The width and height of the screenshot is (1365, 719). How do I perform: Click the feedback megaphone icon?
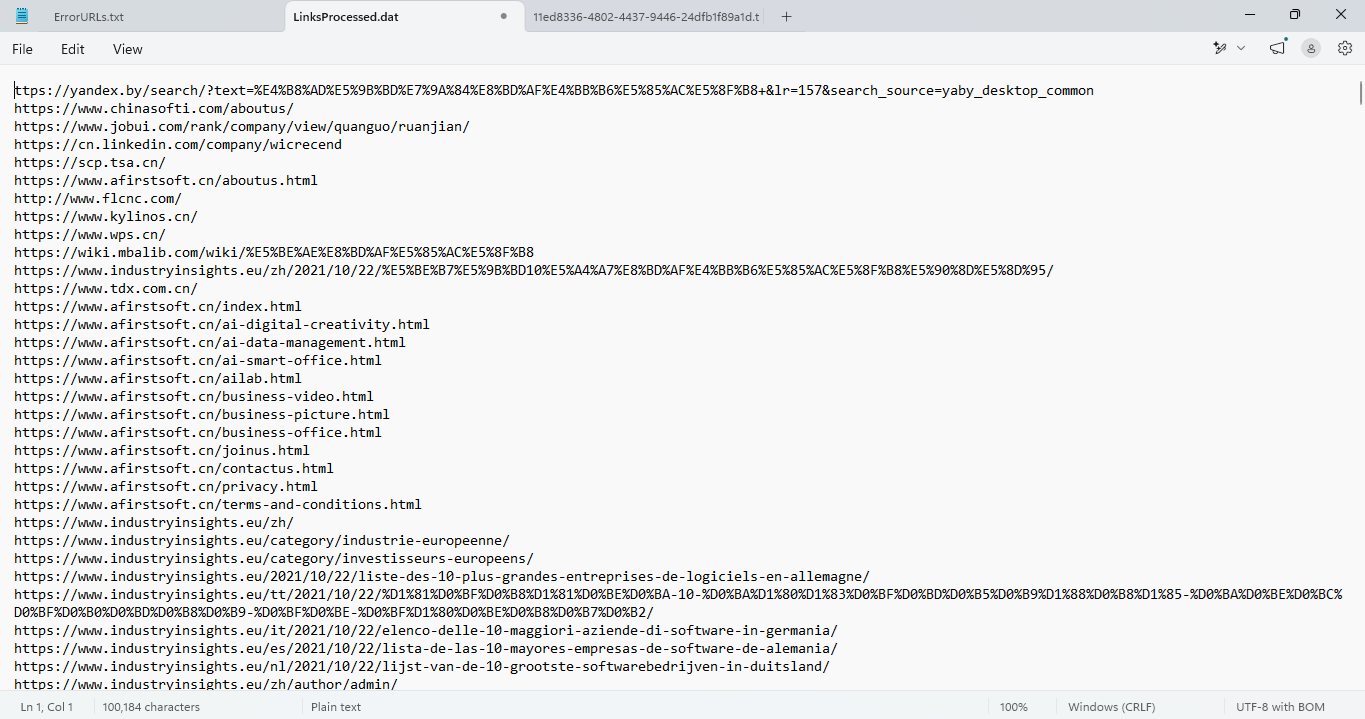pyautogui.click(x=1278, y=48)
